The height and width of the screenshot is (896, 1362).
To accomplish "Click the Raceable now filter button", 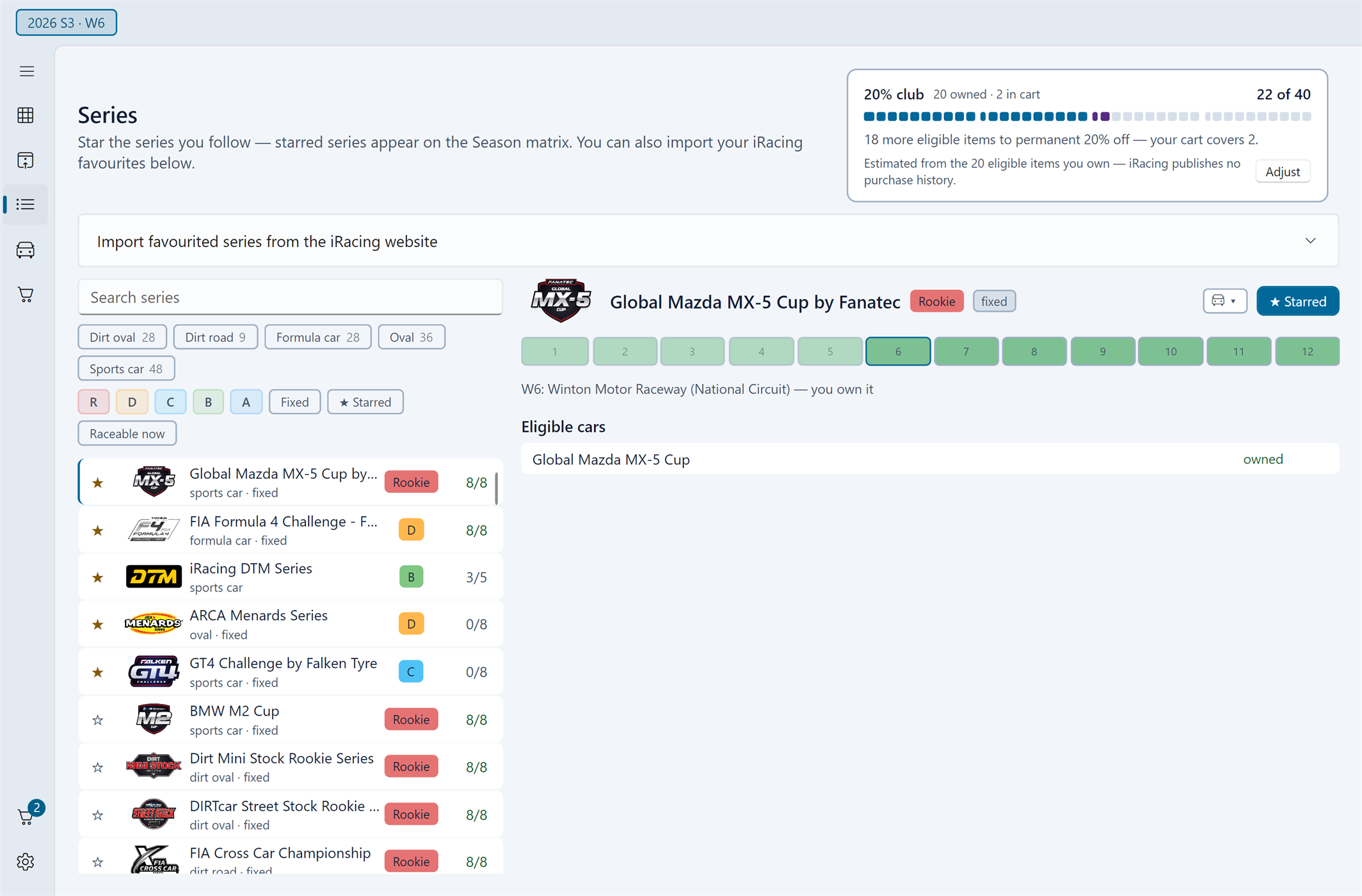I will [127, 433].
